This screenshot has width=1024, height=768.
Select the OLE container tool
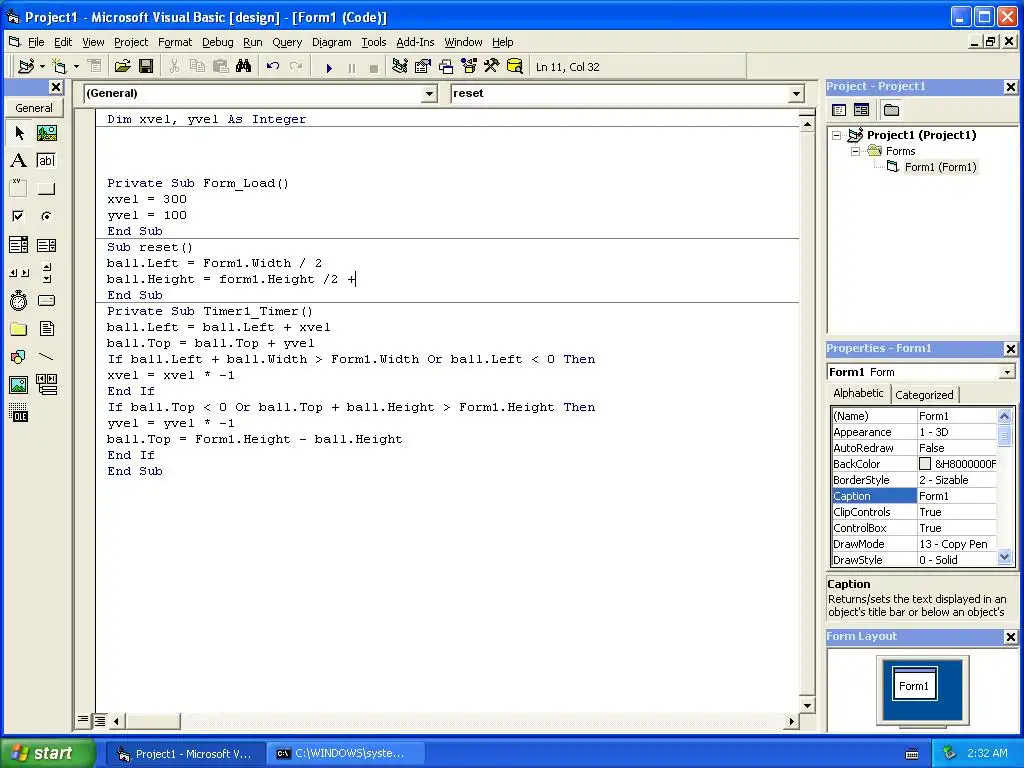click(19, 413)
